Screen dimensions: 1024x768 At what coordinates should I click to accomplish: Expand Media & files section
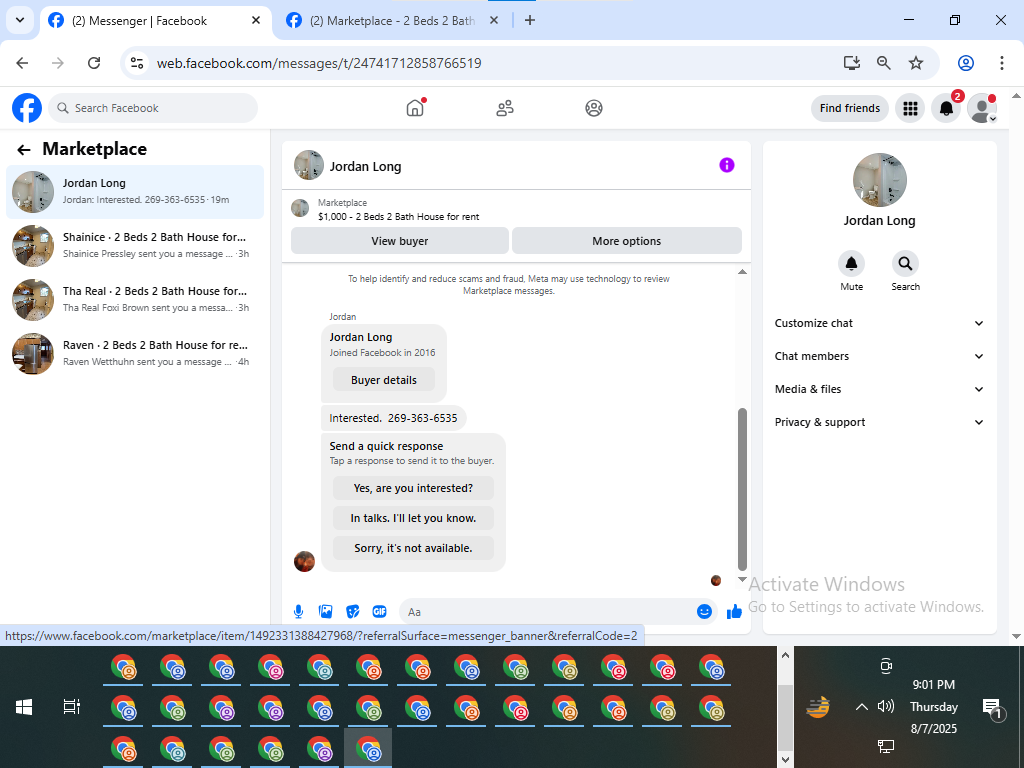pos(879,389)
